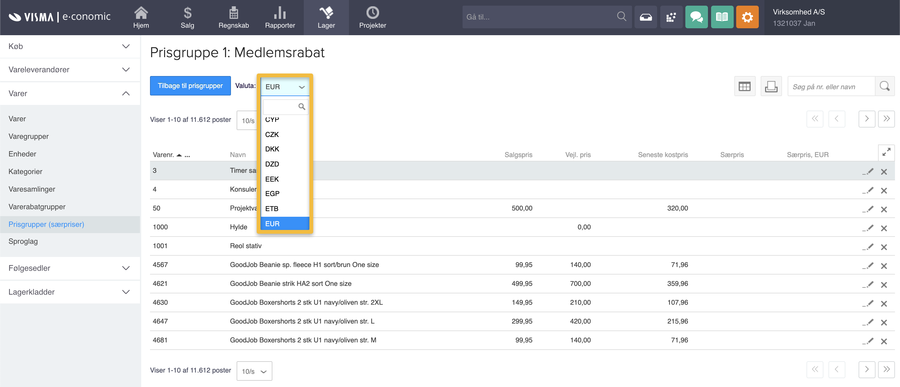The image size is (900, 387).
Task: Click the magnifier in Gå til search
Action: pos(622,17)
